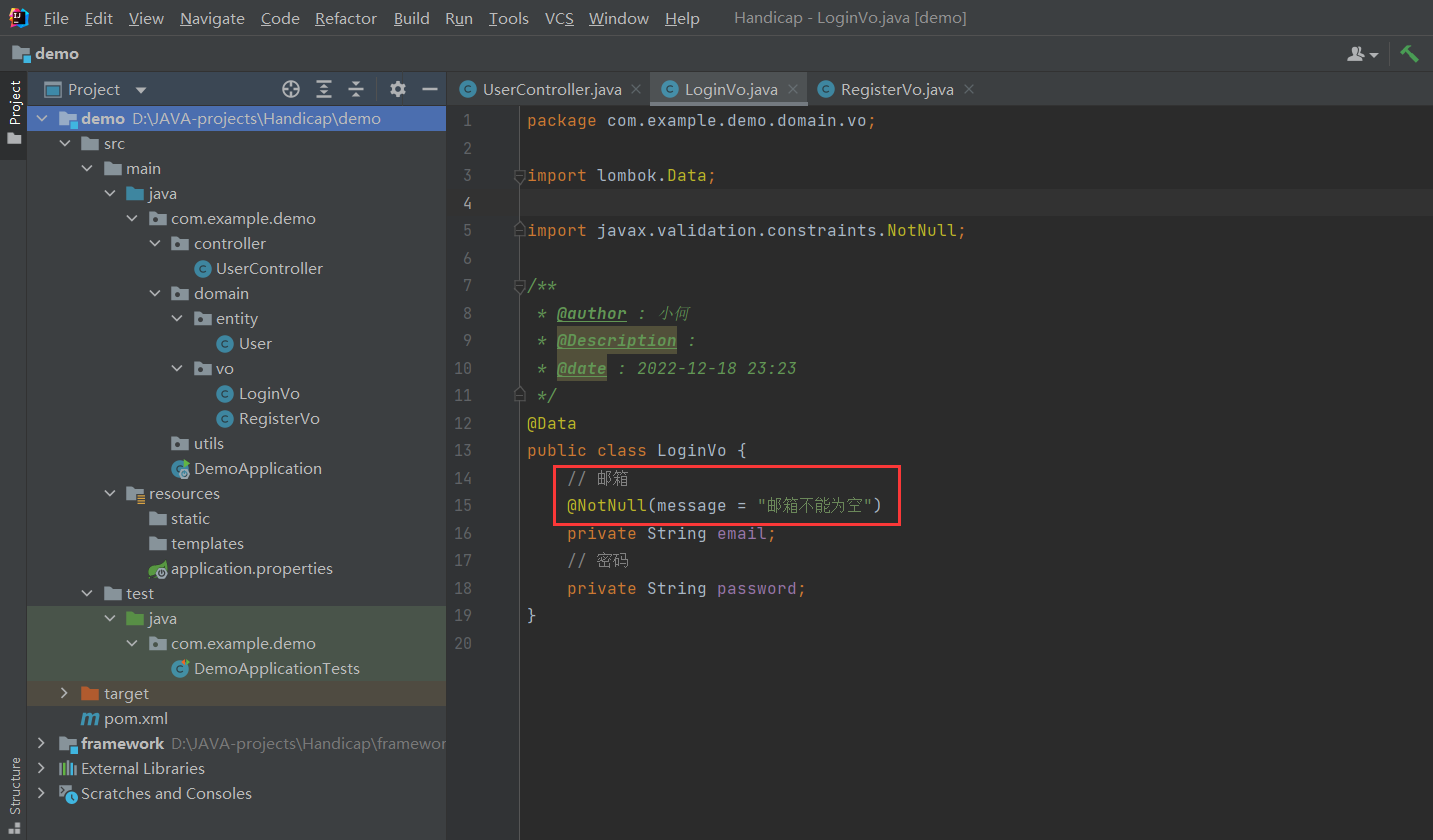The image size is (1433, 840).
Task: Click the fold icon beside import lombok line
Action: [519, 176]
